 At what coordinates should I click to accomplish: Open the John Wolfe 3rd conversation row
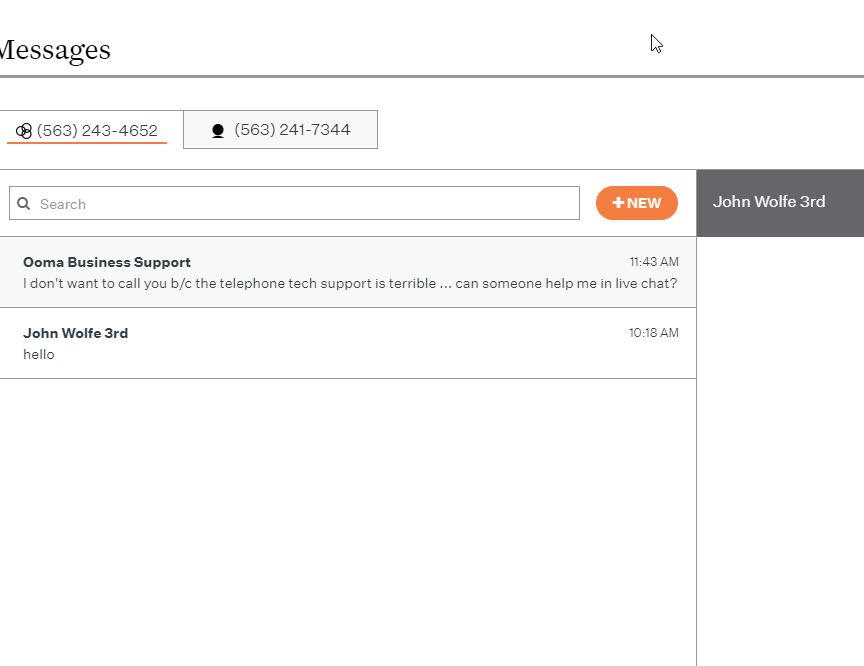348,343
